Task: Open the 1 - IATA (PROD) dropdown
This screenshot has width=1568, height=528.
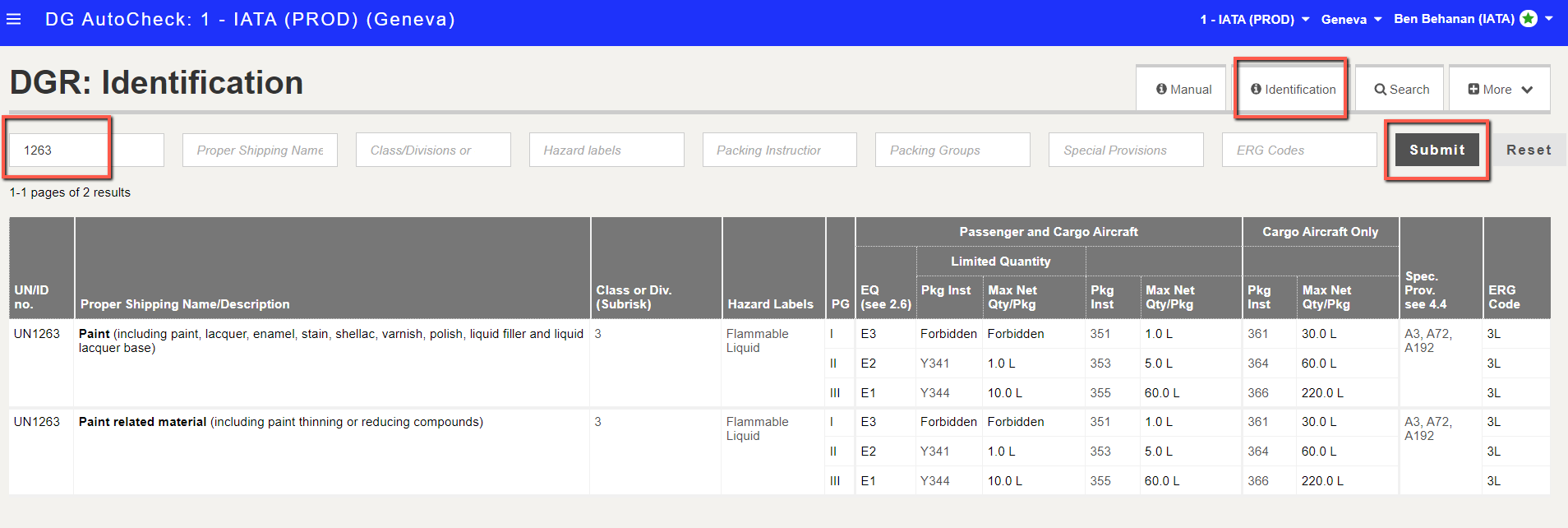Action: pos(1254,19)
